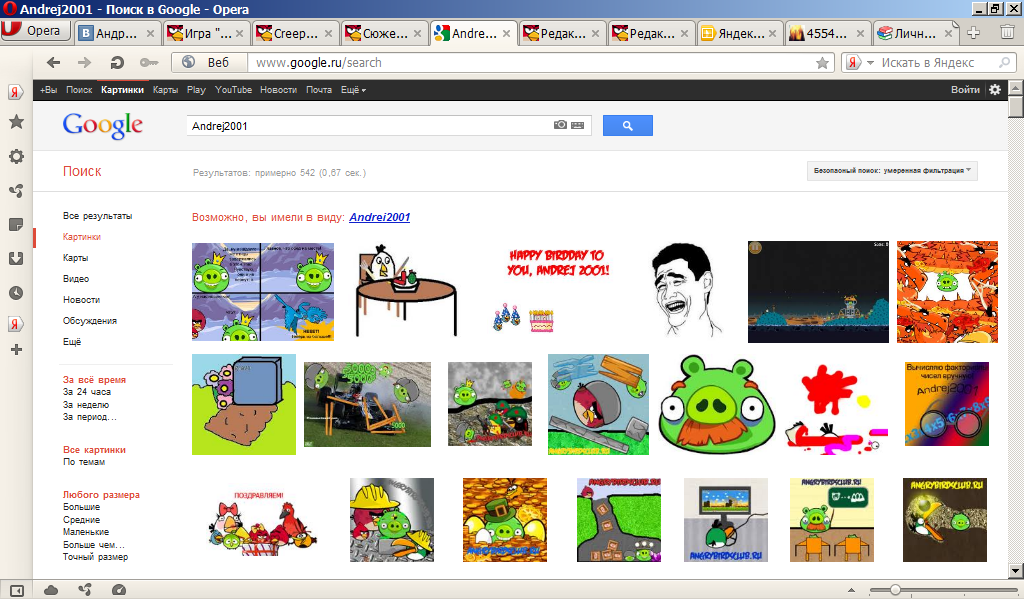
Task: Search by image using camera icon
Action: click(560, 125)
